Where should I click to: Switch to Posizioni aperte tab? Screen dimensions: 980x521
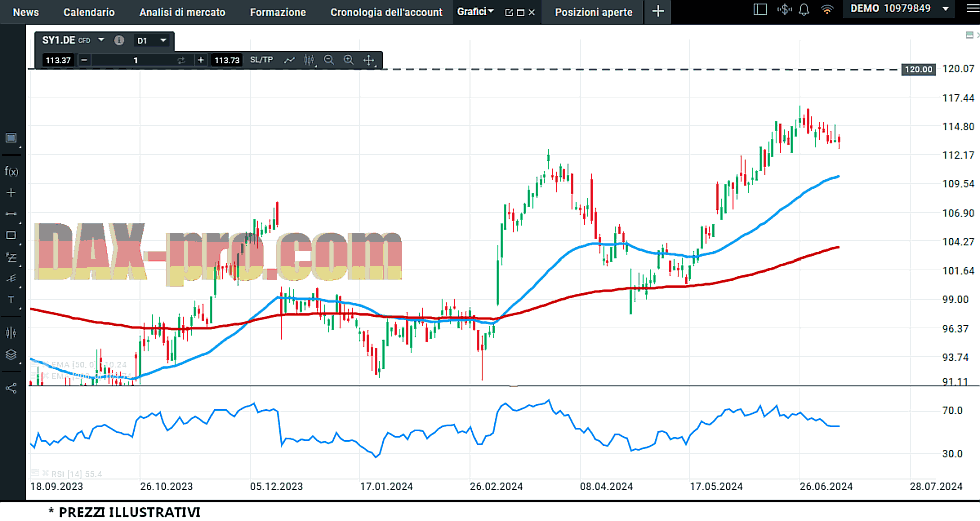593,12
